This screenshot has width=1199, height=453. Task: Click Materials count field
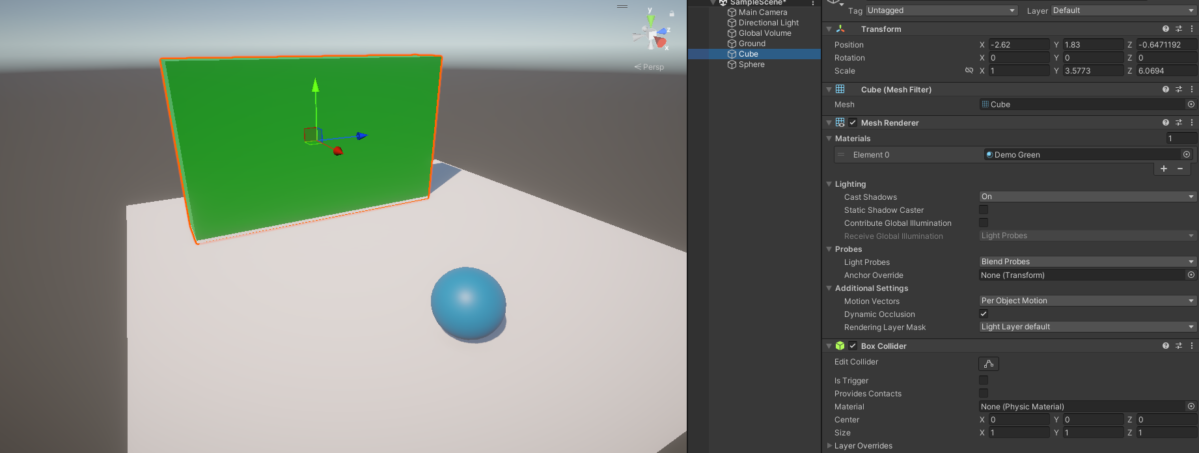[x=1180, y=139]
